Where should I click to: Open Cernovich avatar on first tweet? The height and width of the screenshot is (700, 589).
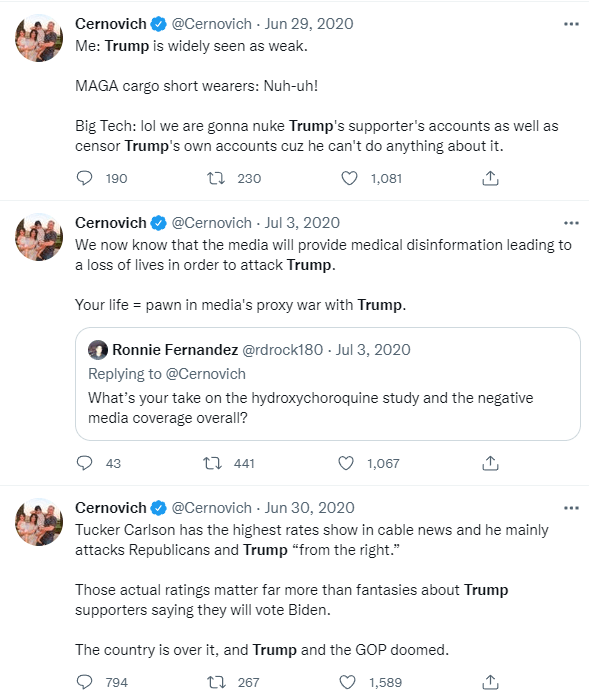(39, 38)
